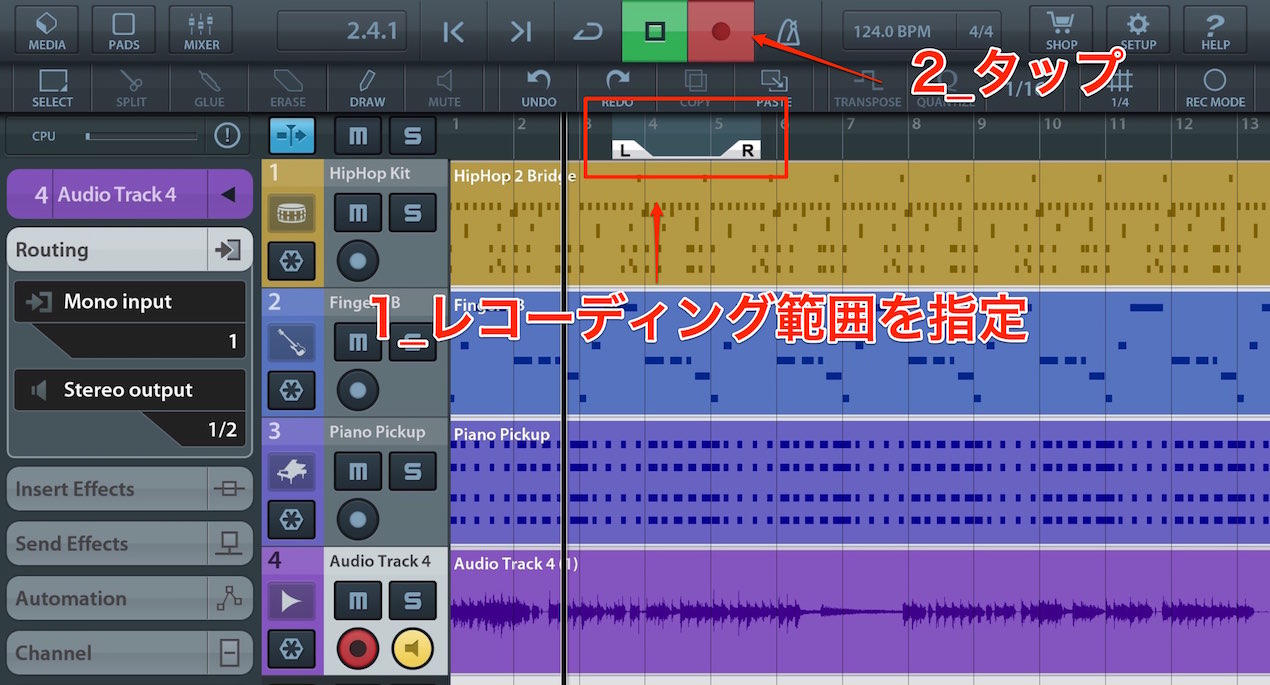The image size is (1270, 685).
Task: Jump to left locator transport button
Action: pyautogui.click(x=453, y=32)
